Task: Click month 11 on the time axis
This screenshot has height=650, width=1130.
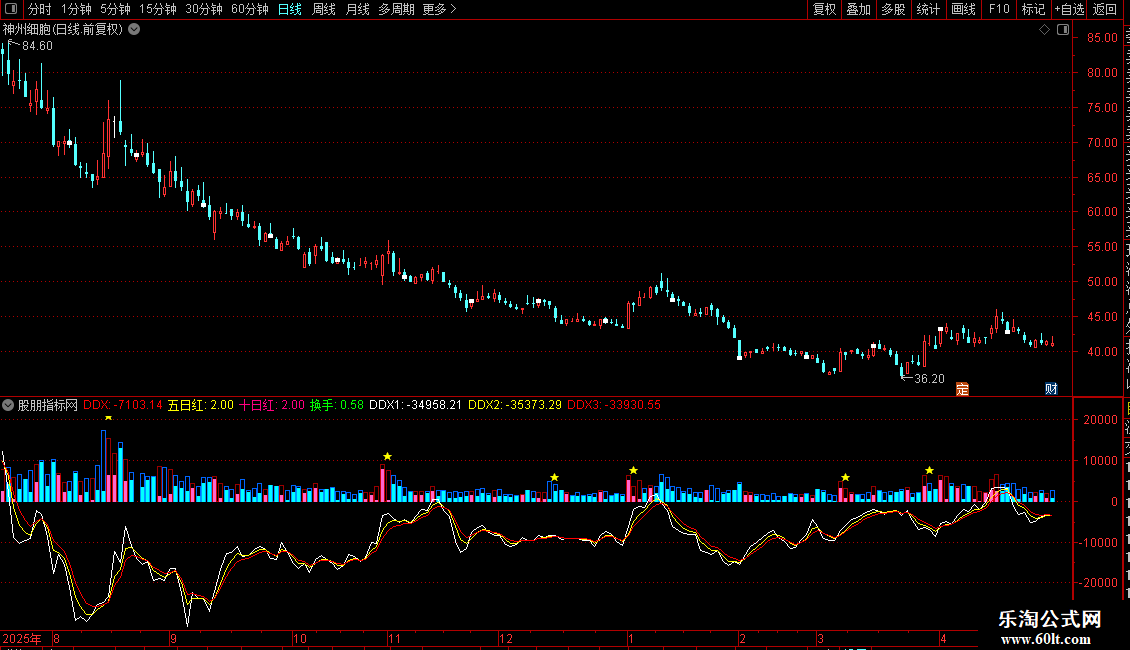Action: (394, 638)
